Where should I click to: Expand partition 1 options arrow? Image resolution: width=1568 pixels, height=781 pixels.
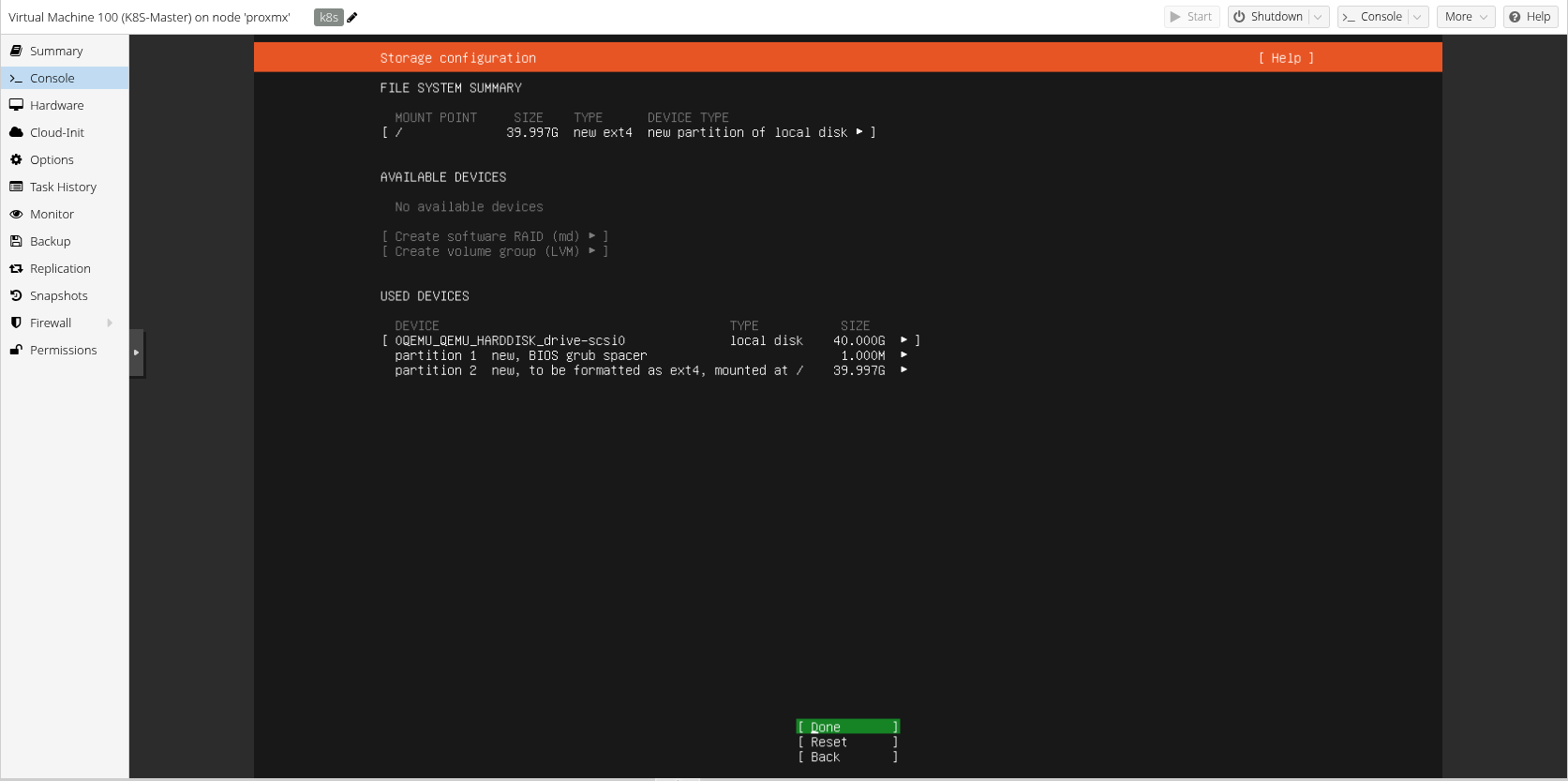click(x=903, y=355)
